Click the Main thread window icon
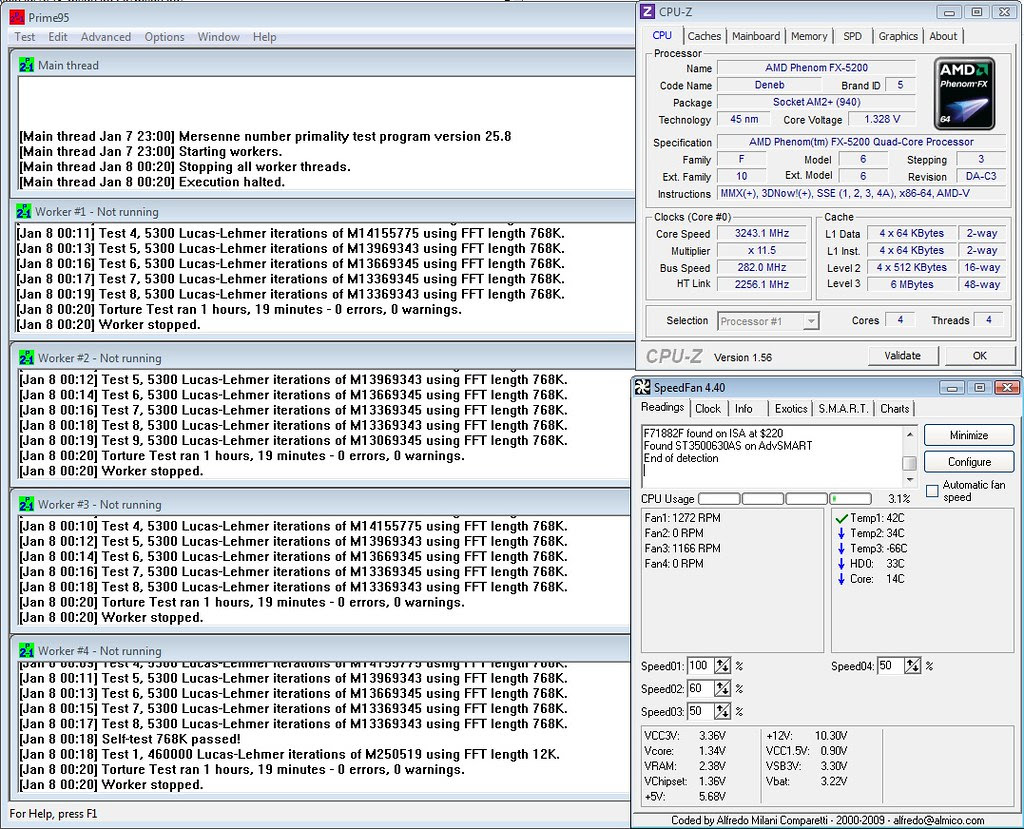 pos(26,65)
